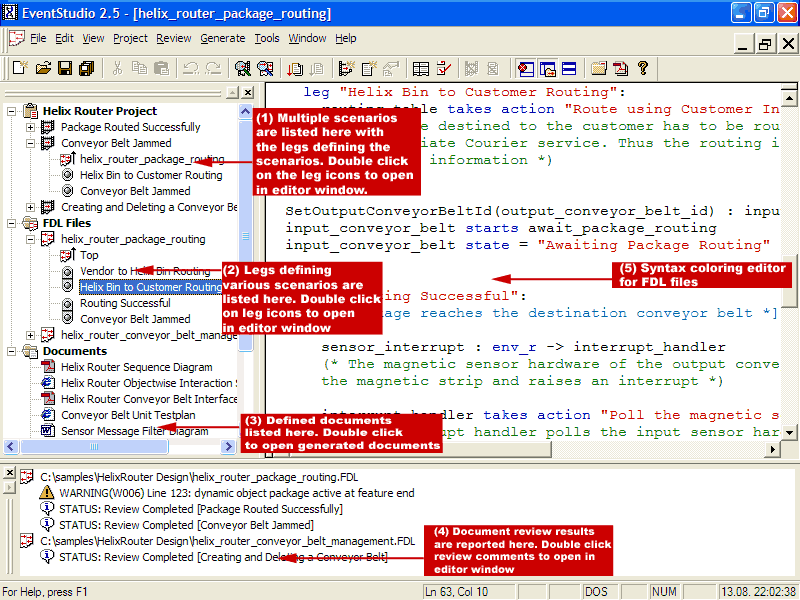Expand helix_router_conveyor_belt_management file node
Screen dimensions: 800x600
pyautogui.click(x=30, y=335)
